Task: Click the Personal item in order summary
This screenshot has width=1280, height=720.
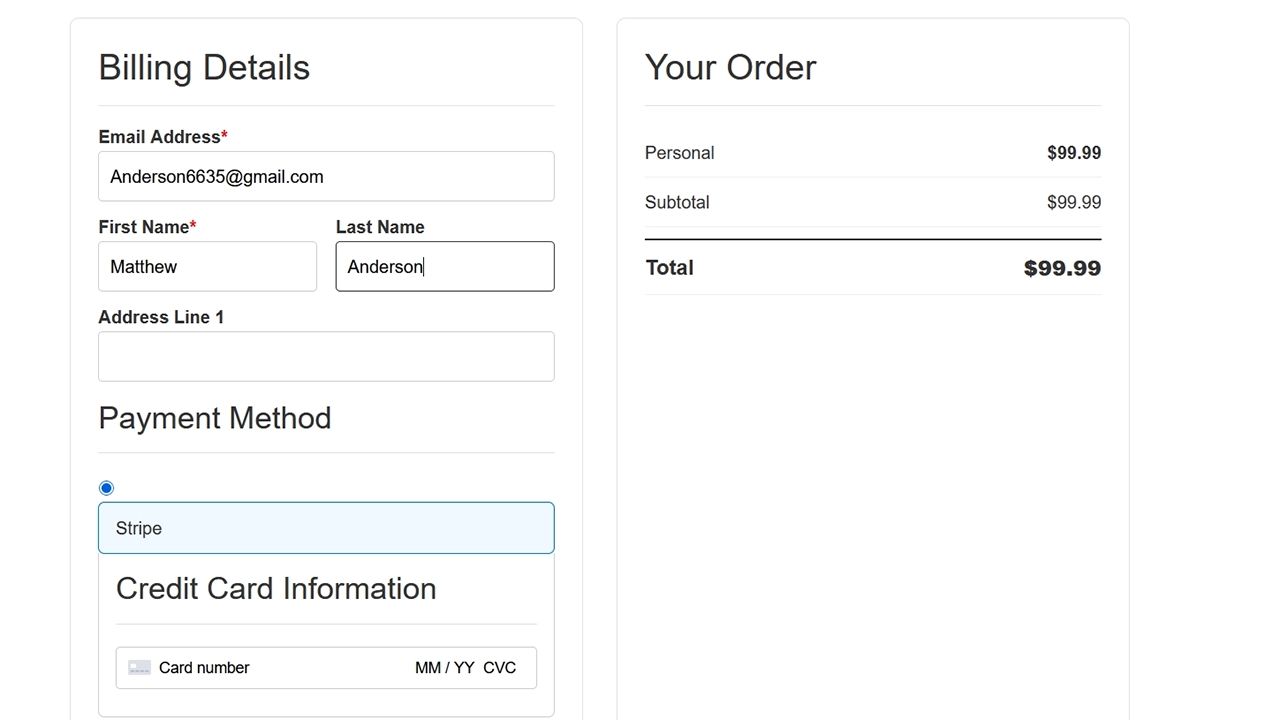Action: pyautogui.click(x=680, y=153)
